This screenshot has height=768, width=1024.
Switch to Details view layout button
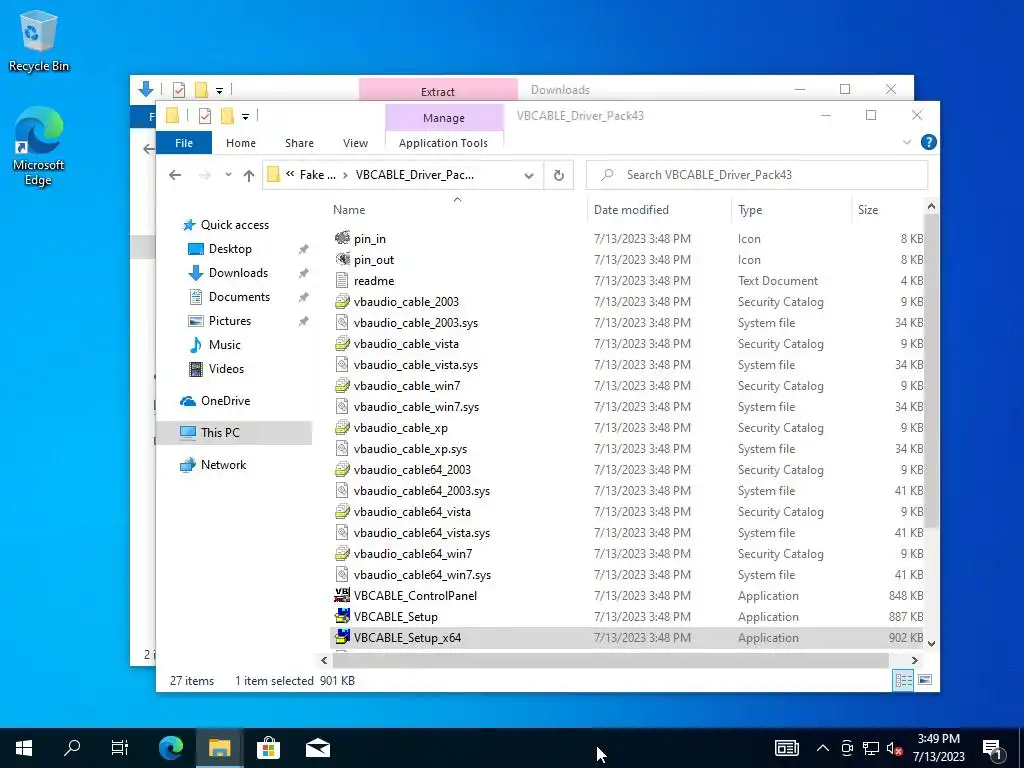(903, 680)
